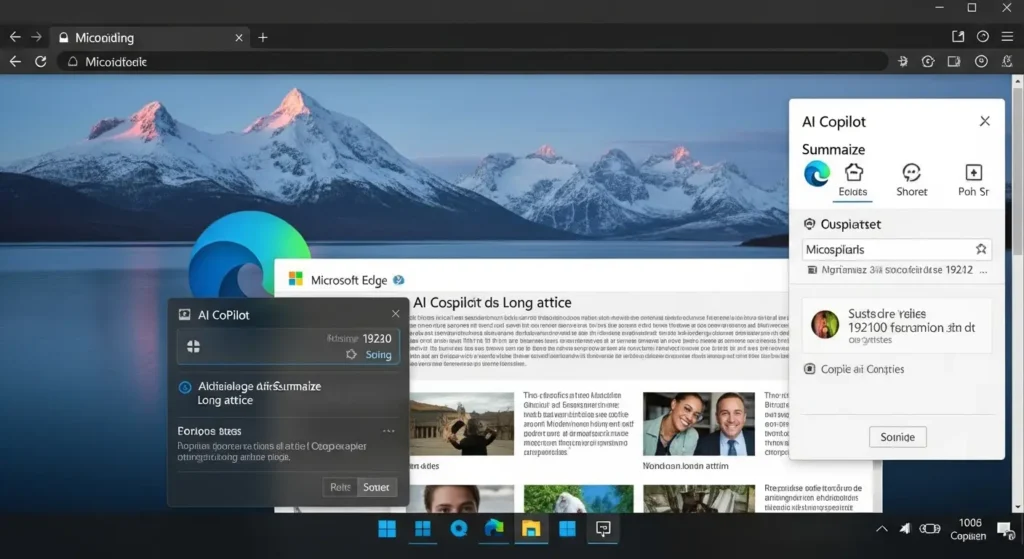Open the 1006 Copiien clock in tray
The width and height of the screenshot is (1024, 559).
tap(969, 529)
